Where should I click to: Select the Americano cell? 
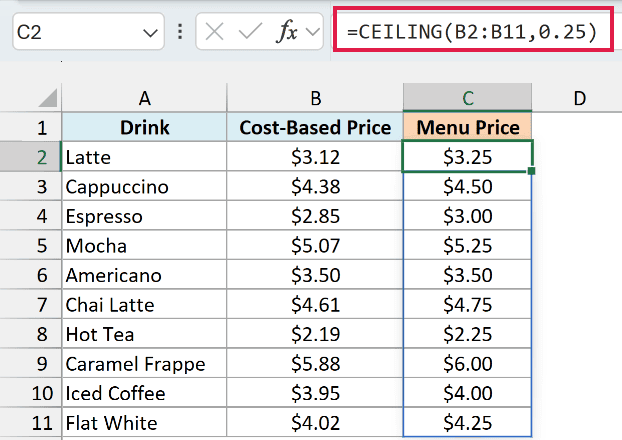coord(144,275)
